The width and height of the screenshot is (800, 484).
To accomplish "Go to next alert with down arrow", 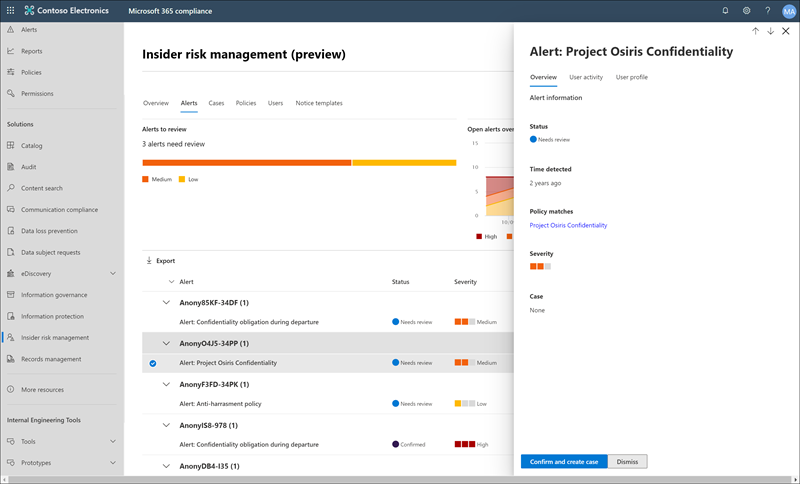I will pos(770,31).
